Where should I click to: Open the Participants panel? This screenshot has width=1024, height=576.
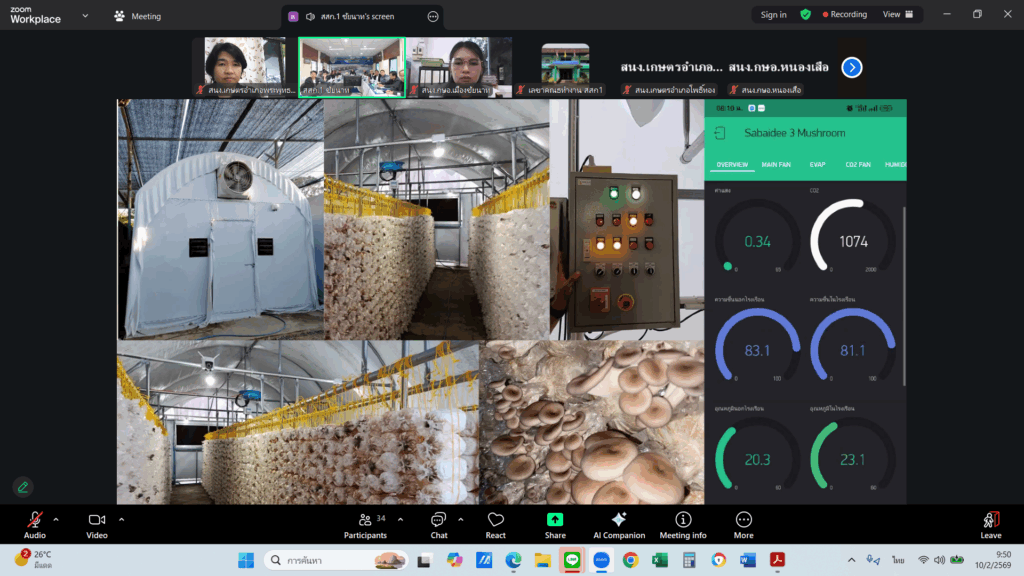[366, 520]
